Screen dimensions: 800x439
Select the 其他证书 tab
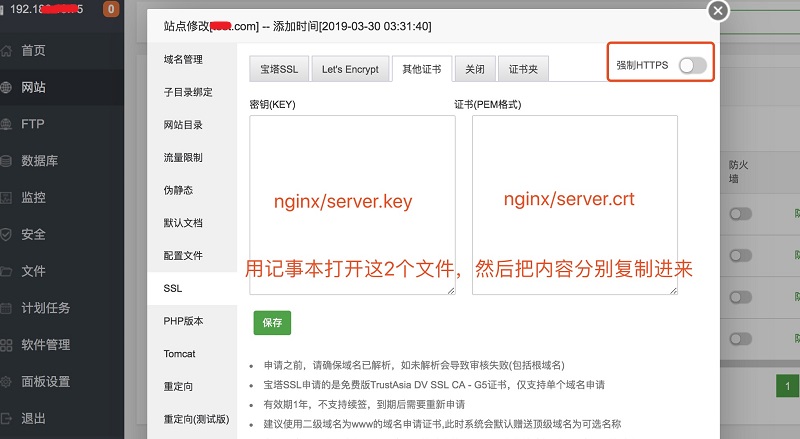click(422, 69)
